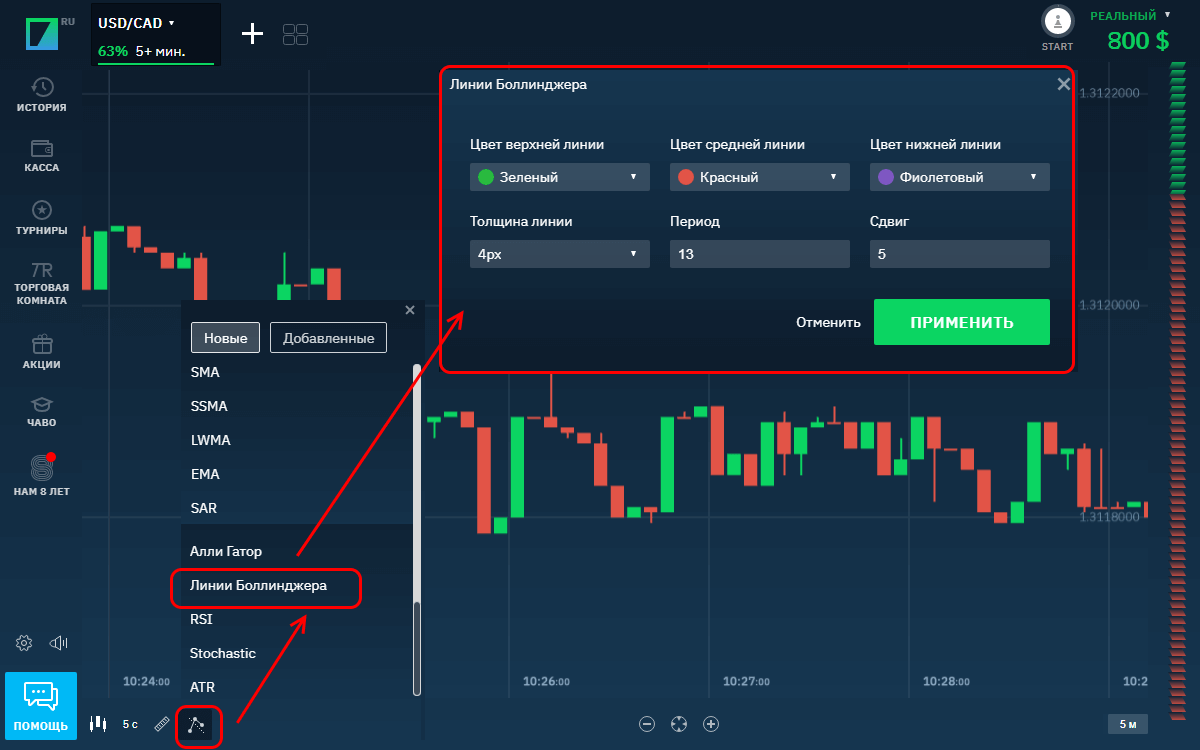
Task: Open the USD/CAD asset selector
Action: coord(137,22)
